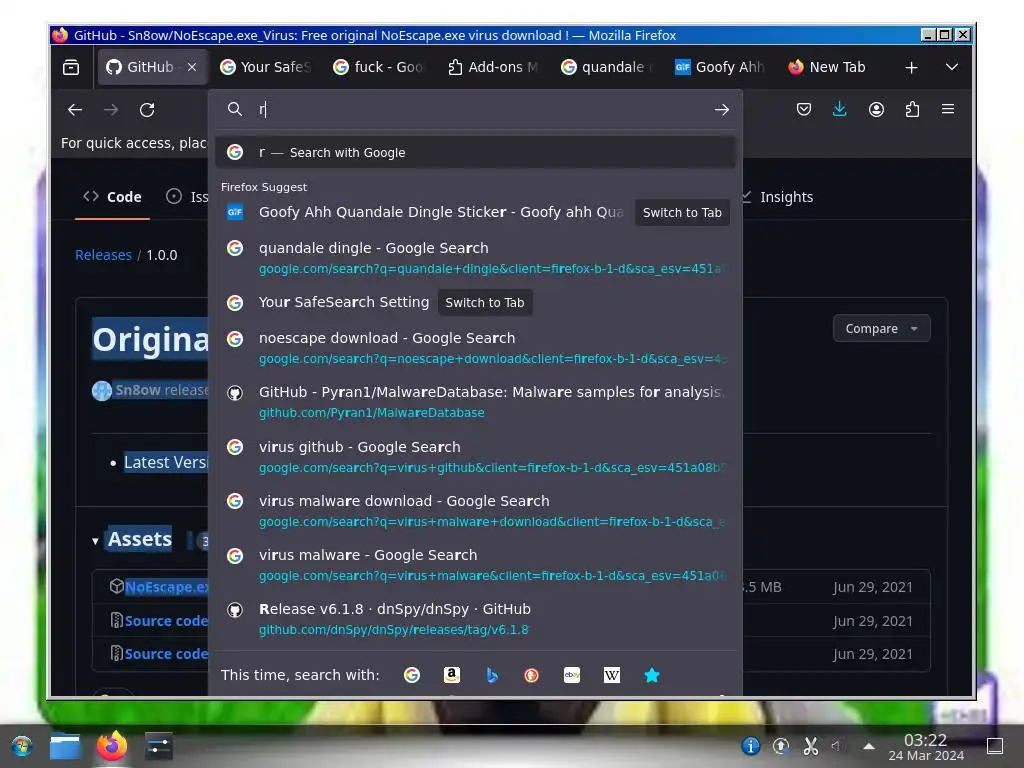Open Pyran1/MalwareDatabase GitHub suggestion

pos(475,402)
